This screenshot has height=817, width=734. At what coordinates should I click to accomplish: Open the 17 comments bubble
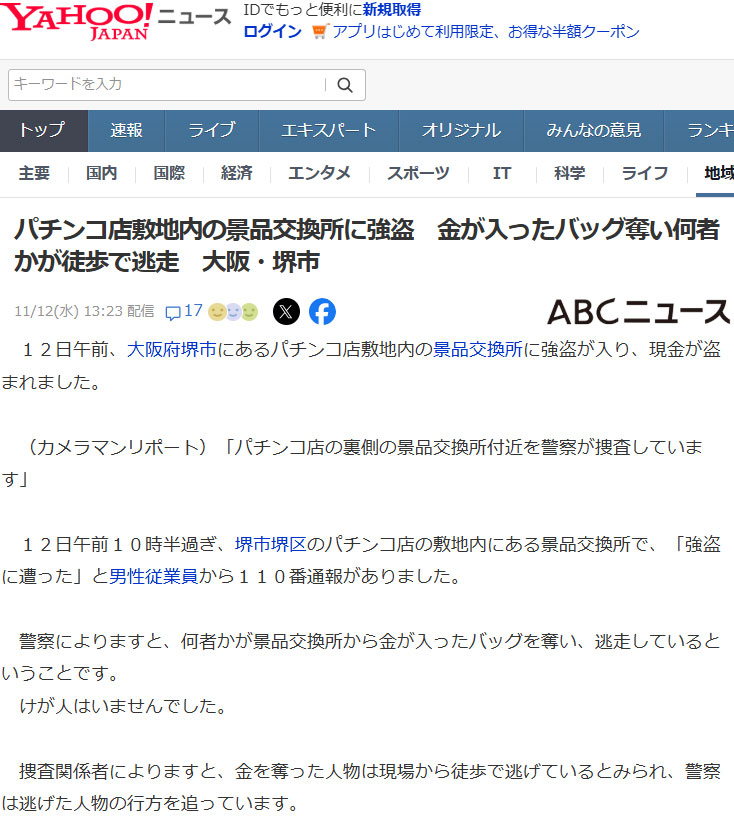coord(184,312)
